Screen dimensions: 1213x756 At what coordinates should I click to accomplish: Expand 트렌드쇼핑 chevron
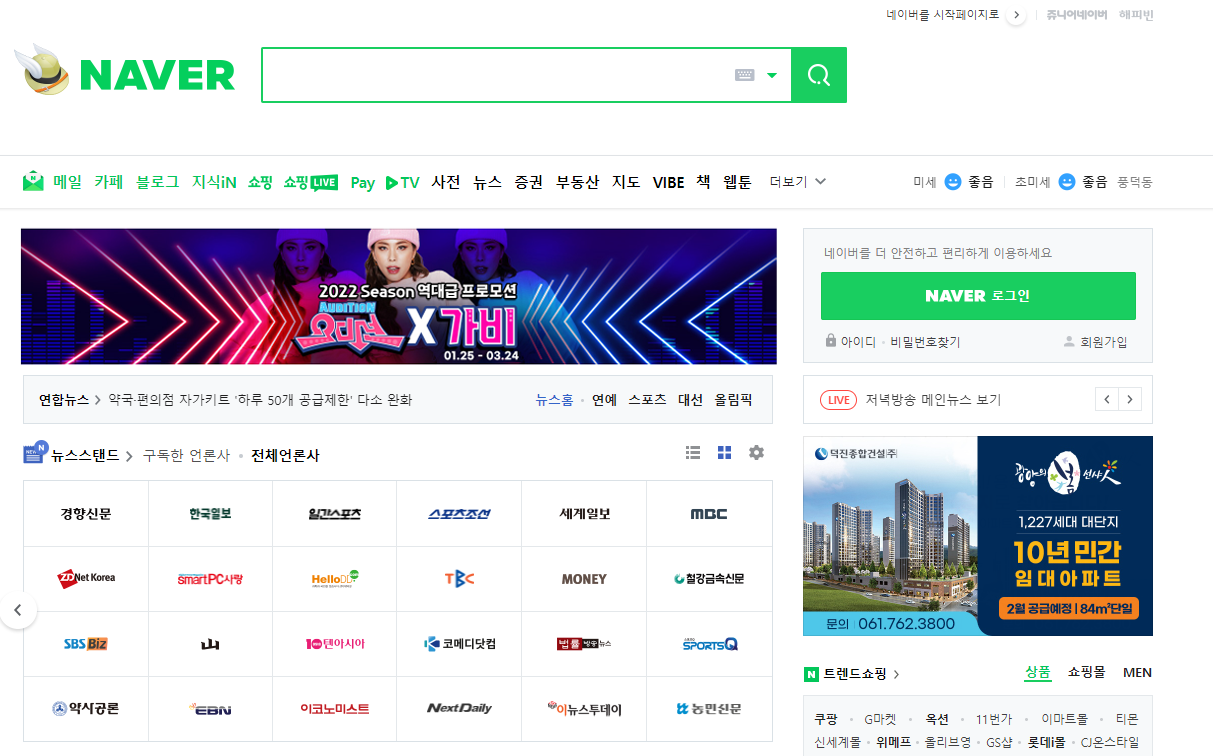click(x=896, y=675)
